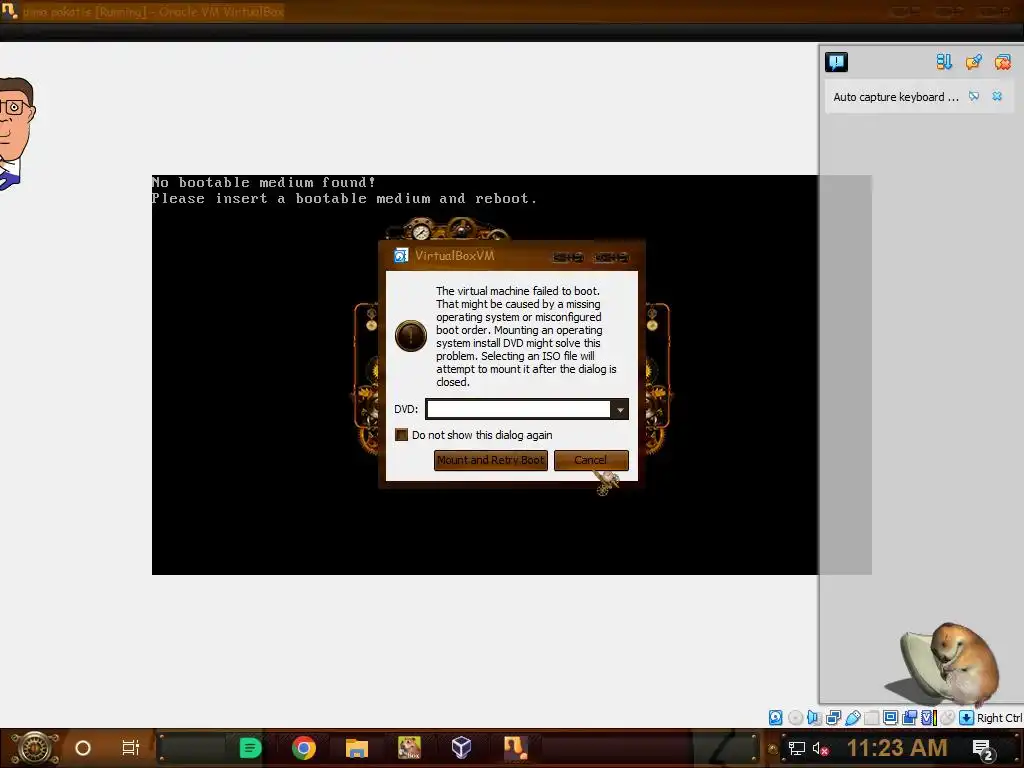Launch Google Chrome from the taskbar
1024x768 pixels.
coord(304,748)
